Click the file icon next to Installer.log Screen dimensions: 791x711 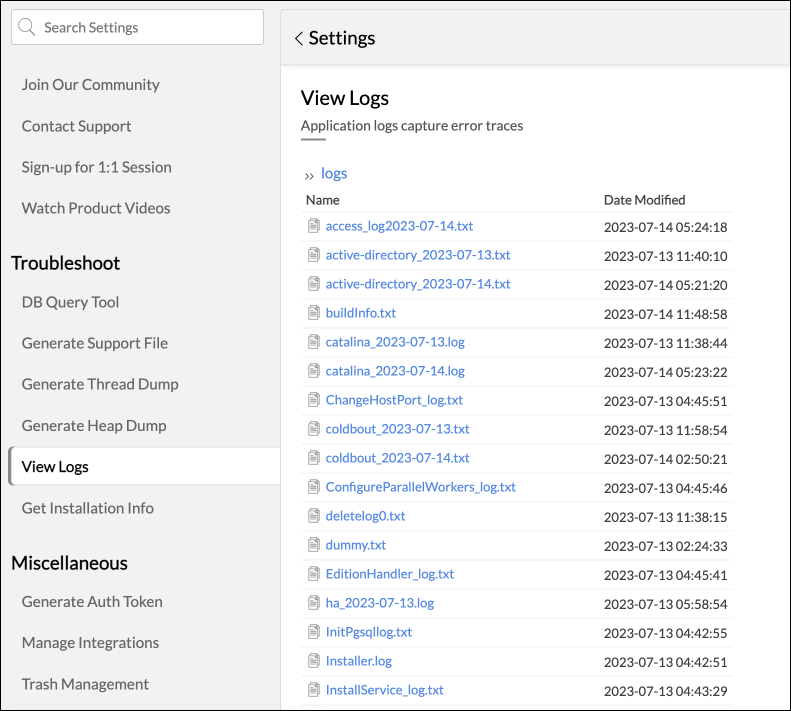click(x=314, y=662)
